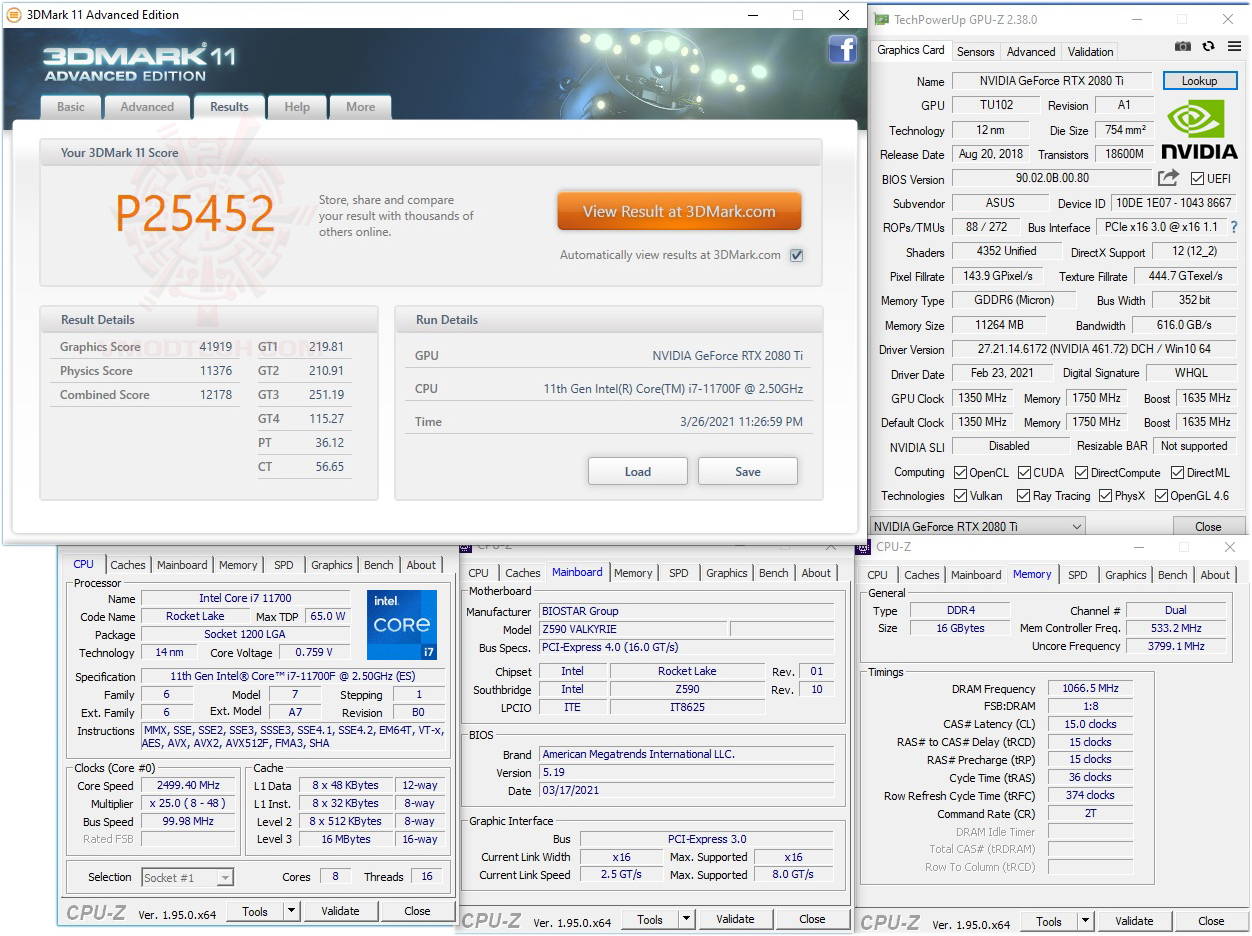Toggle the PhysX checkbox

click(x=1105, y=496)
